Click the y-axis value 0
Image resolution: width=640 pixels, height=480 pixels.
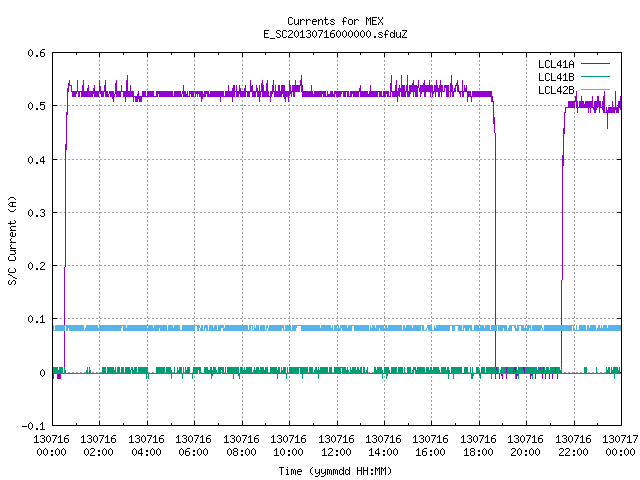pyautogui.click(x=42, y=373)
